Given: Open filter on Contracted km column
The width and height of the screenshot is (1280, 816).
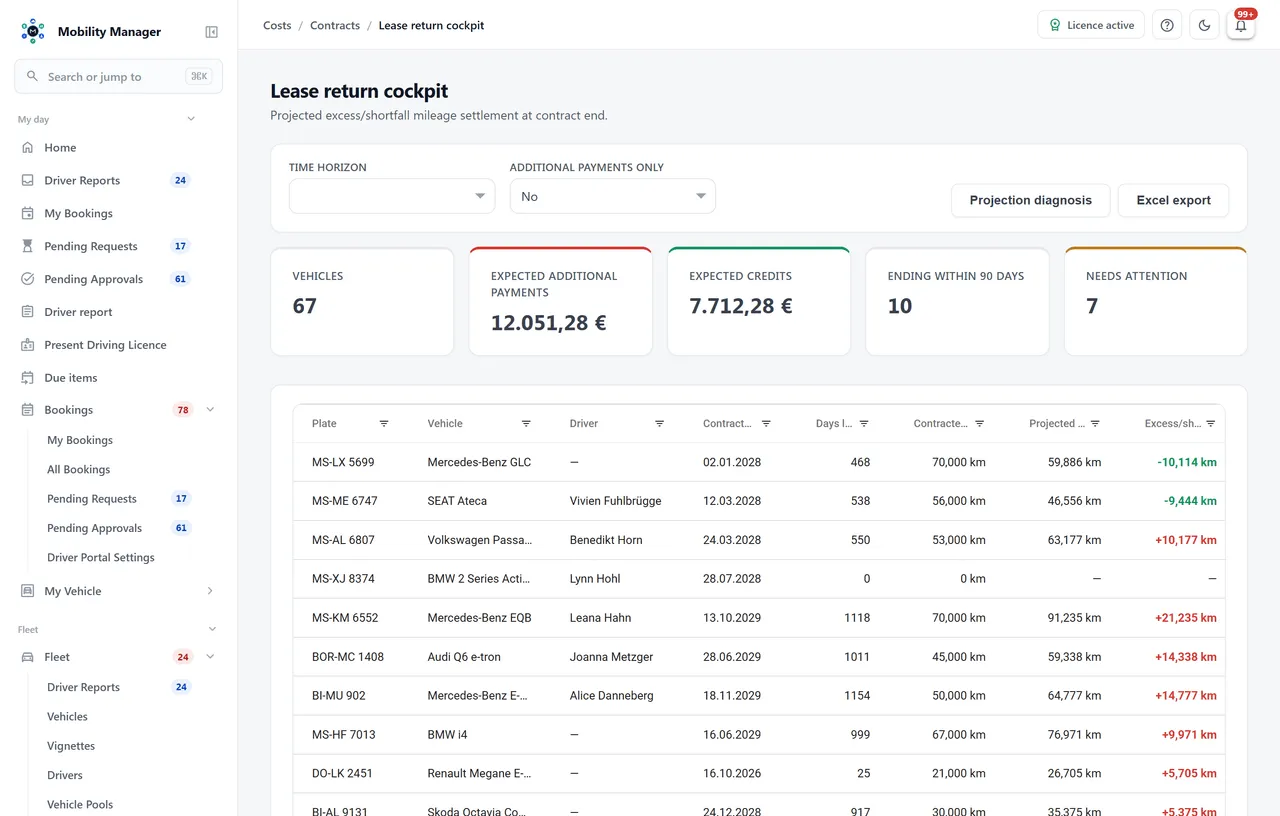Looking at the screenshot, I should 979,424.
